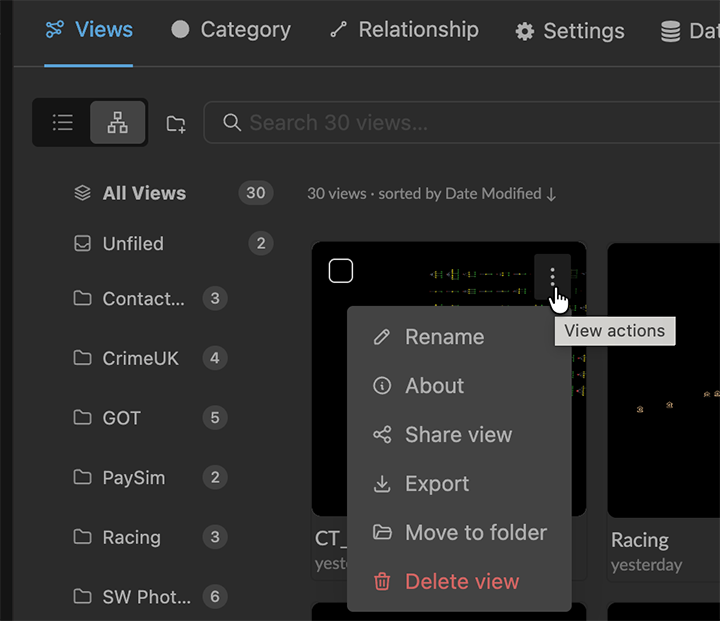Click the download icon beside Export

pyautogui.click(x=382, y=484)
